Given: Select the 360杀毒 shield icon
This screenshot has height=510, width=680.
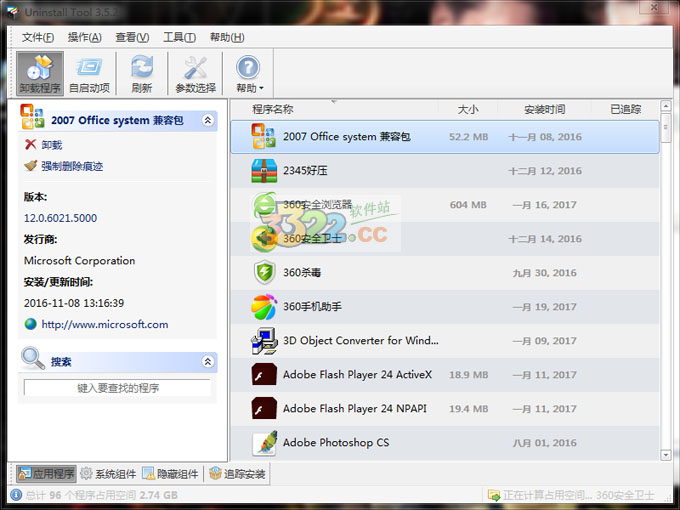Looking at the screenshot, I should pyautogui.click(x=264, y=273).
